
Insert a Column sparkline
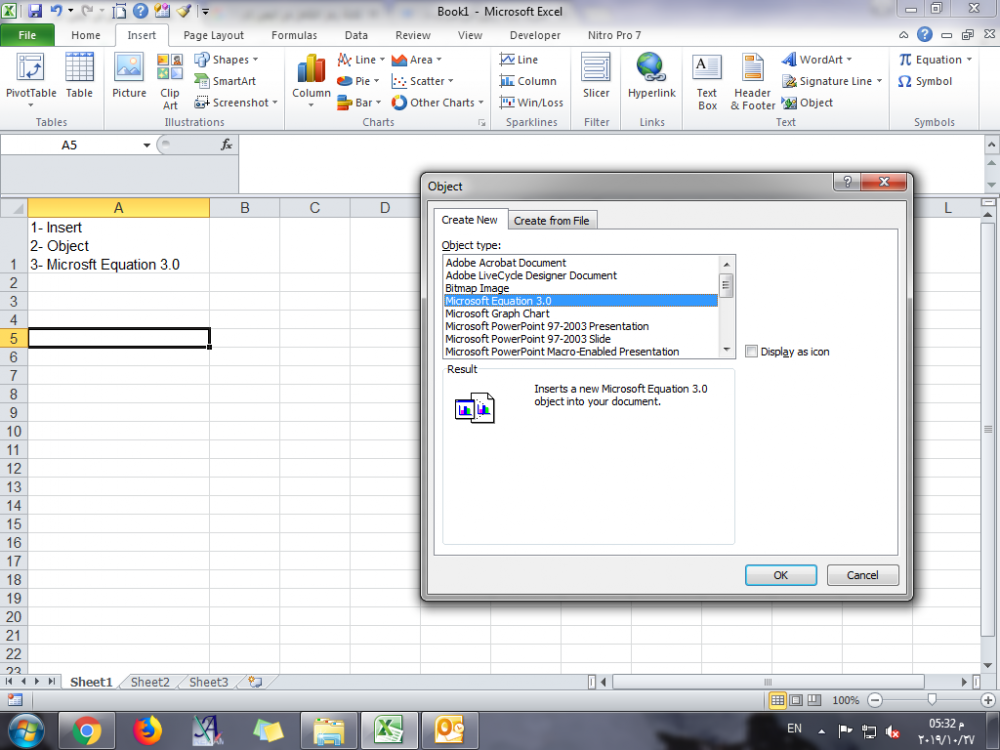528,81
